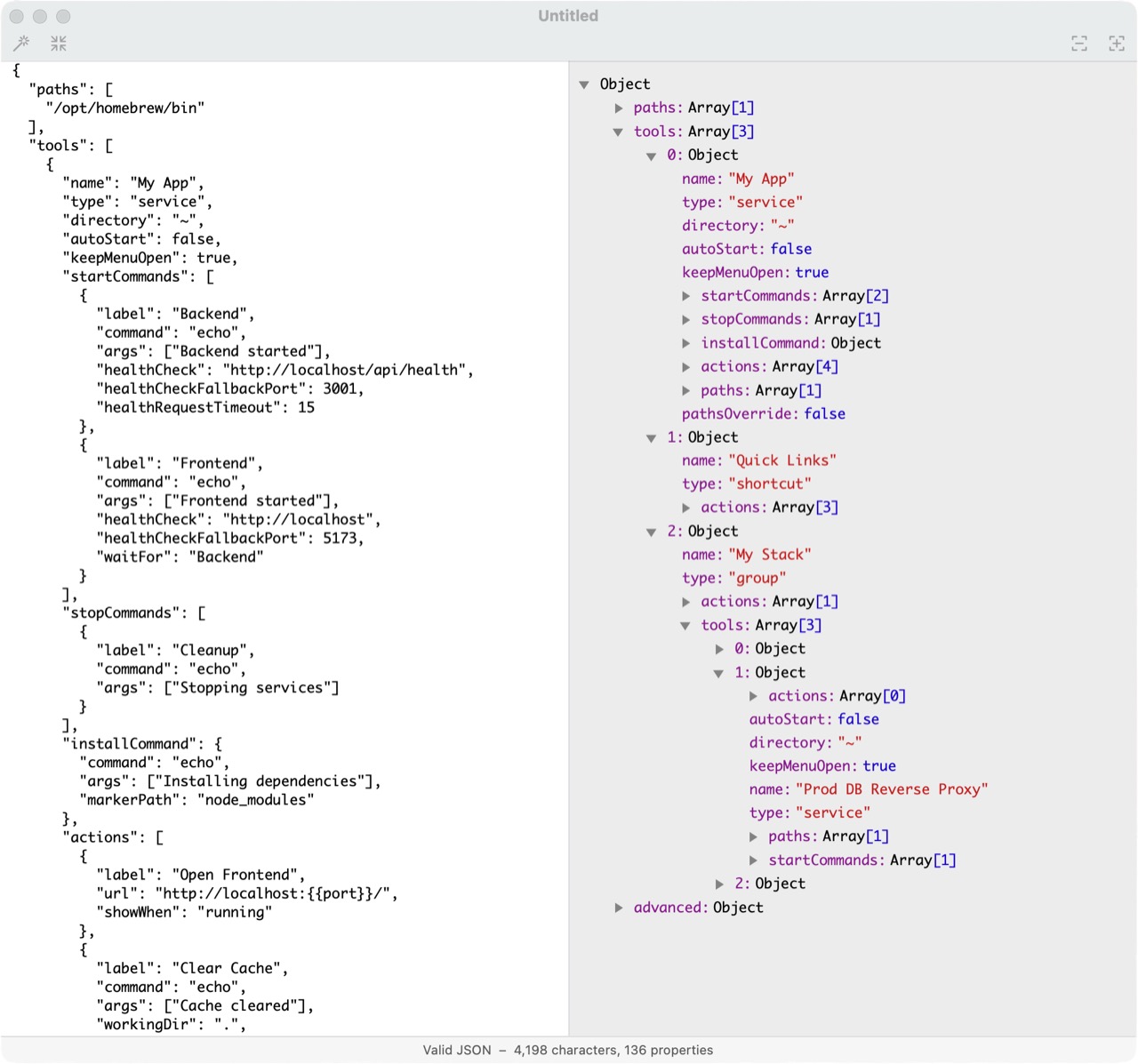Expand actions Array[3] node

point(686,508)
